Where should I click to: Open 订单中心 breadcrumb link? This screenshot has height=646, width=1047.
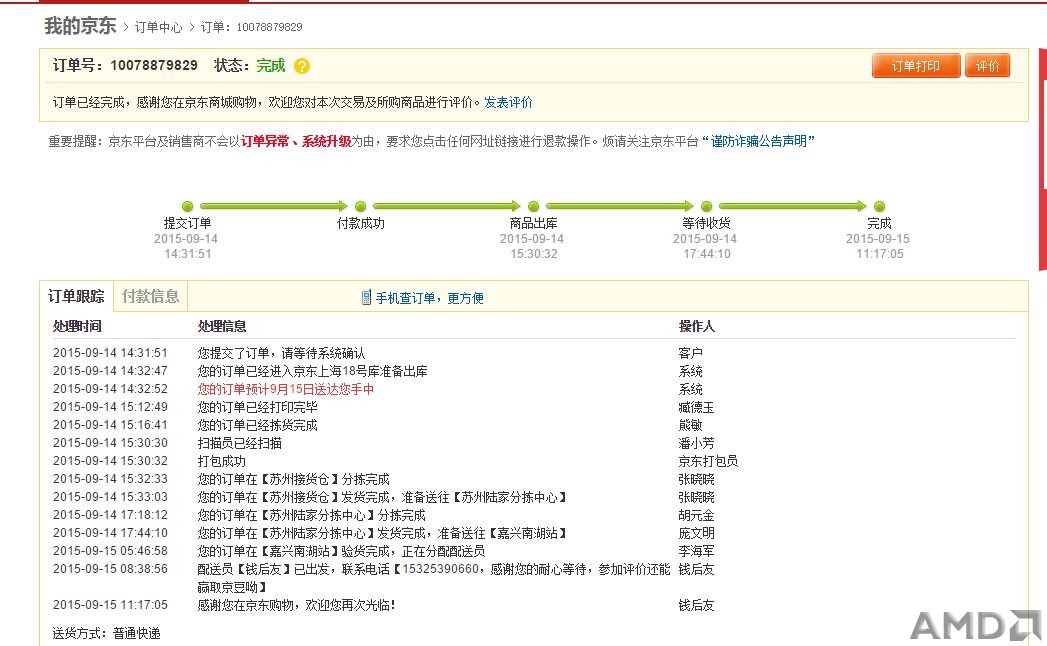point(158,27)
